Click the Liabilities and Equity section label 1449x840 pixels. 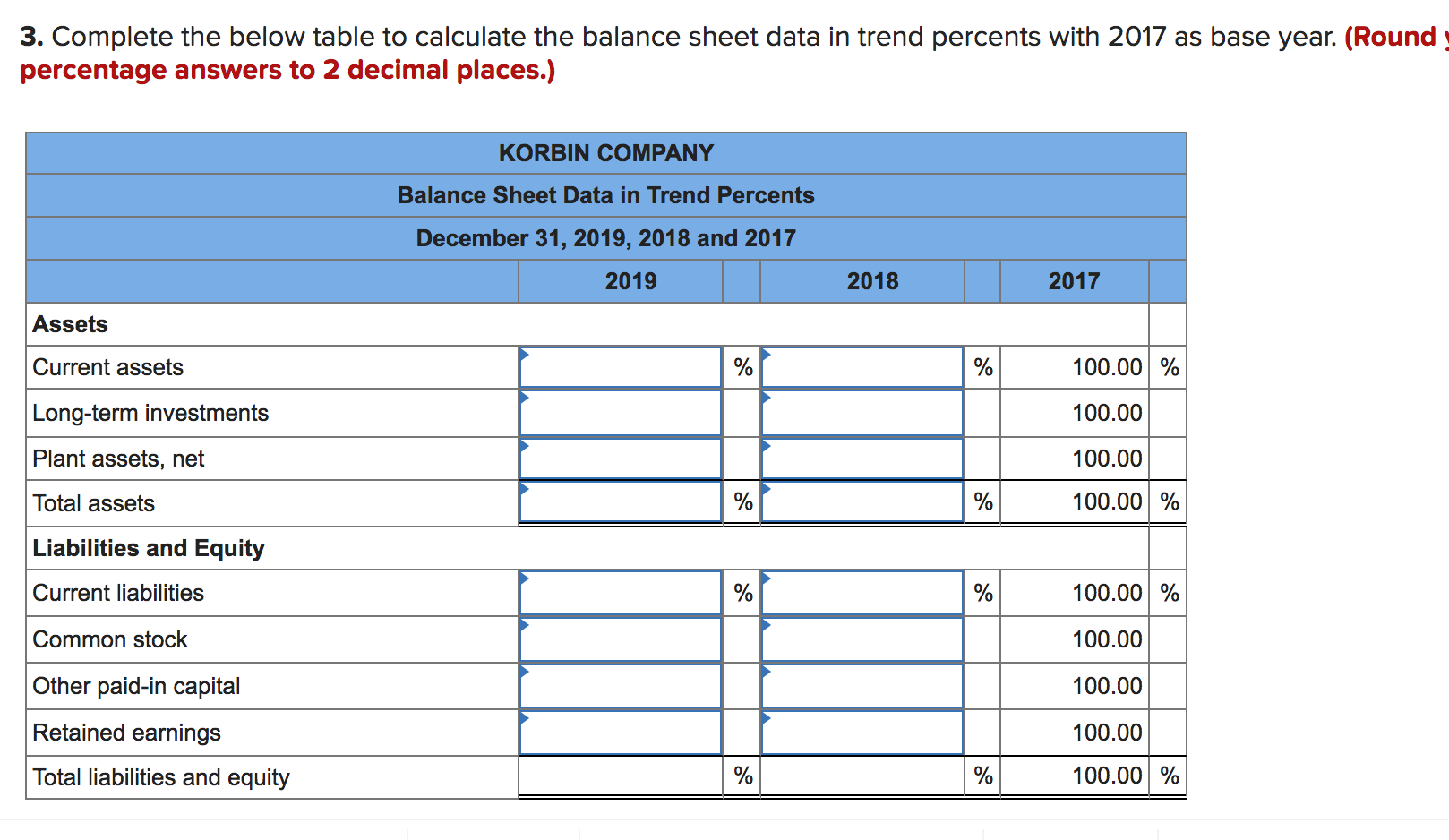(x=149, y=548)
